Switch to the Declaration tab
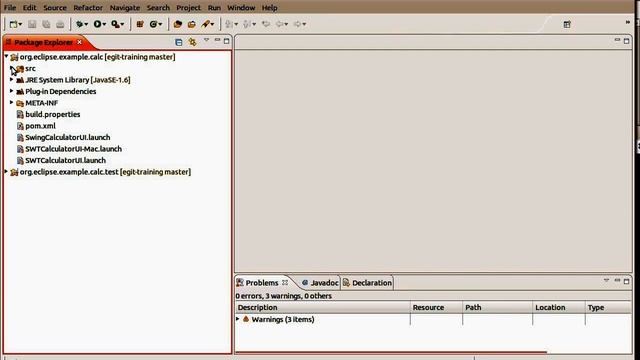 click(367, 283)
